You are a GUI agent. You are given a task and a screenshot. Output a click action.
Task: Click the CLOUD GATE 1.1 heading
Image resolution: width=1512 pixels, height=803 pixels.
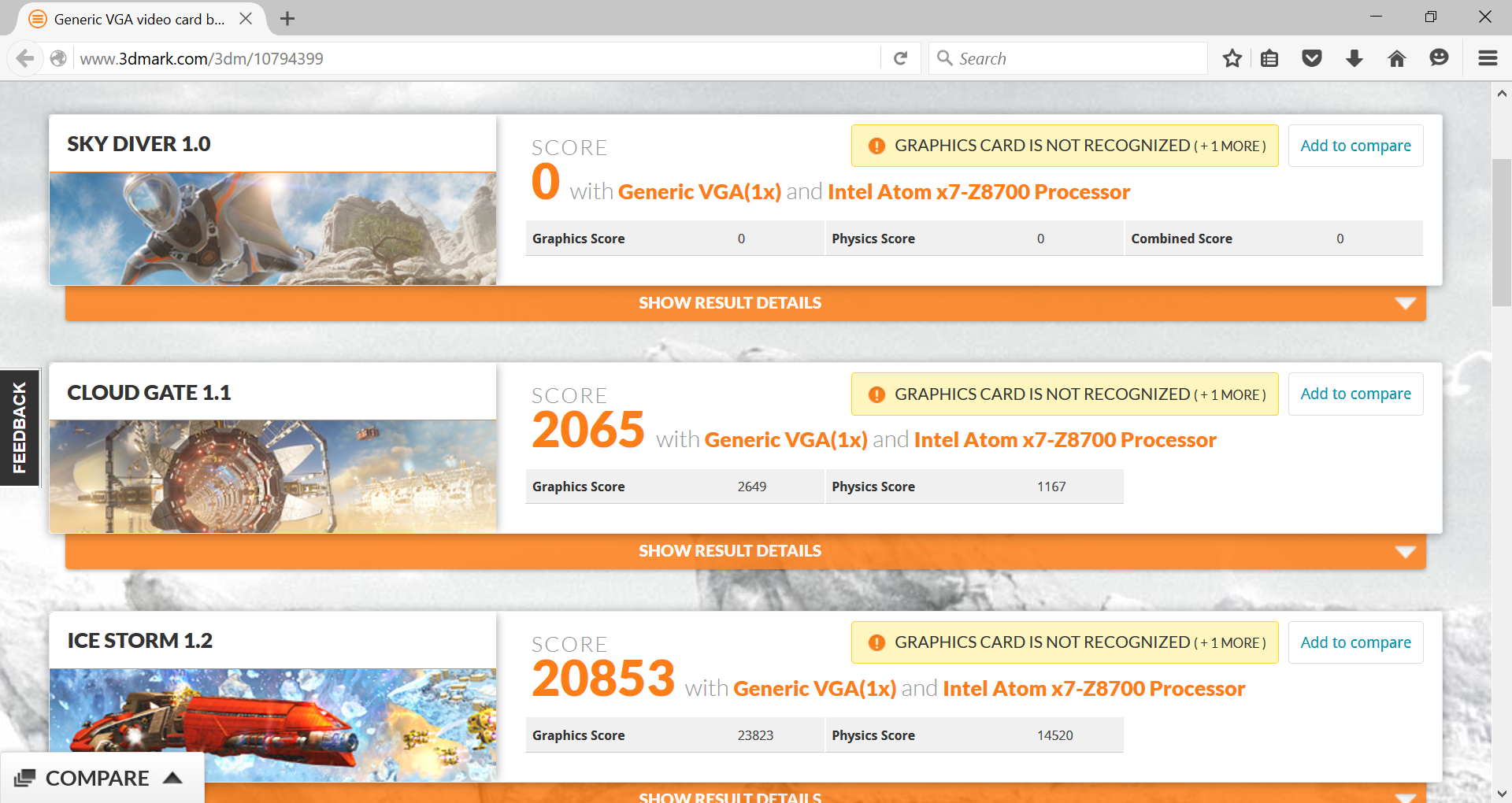[149, 392]
